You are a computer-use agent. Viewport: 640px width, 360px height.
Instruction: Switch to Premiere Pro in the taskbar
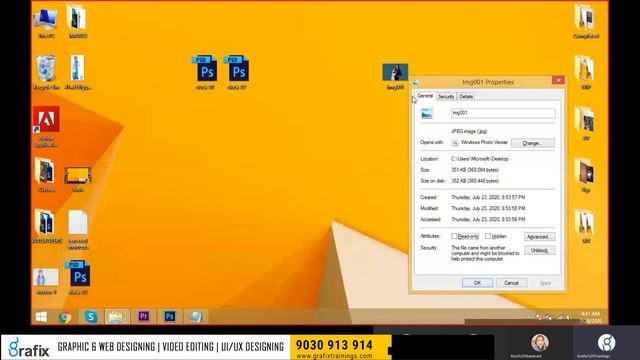(144, 316)
